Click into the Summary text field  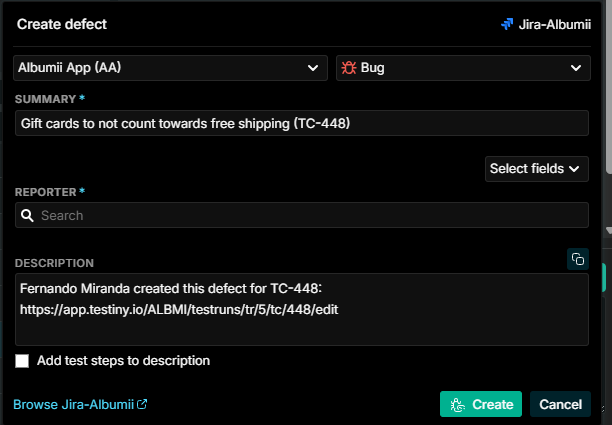302,123
